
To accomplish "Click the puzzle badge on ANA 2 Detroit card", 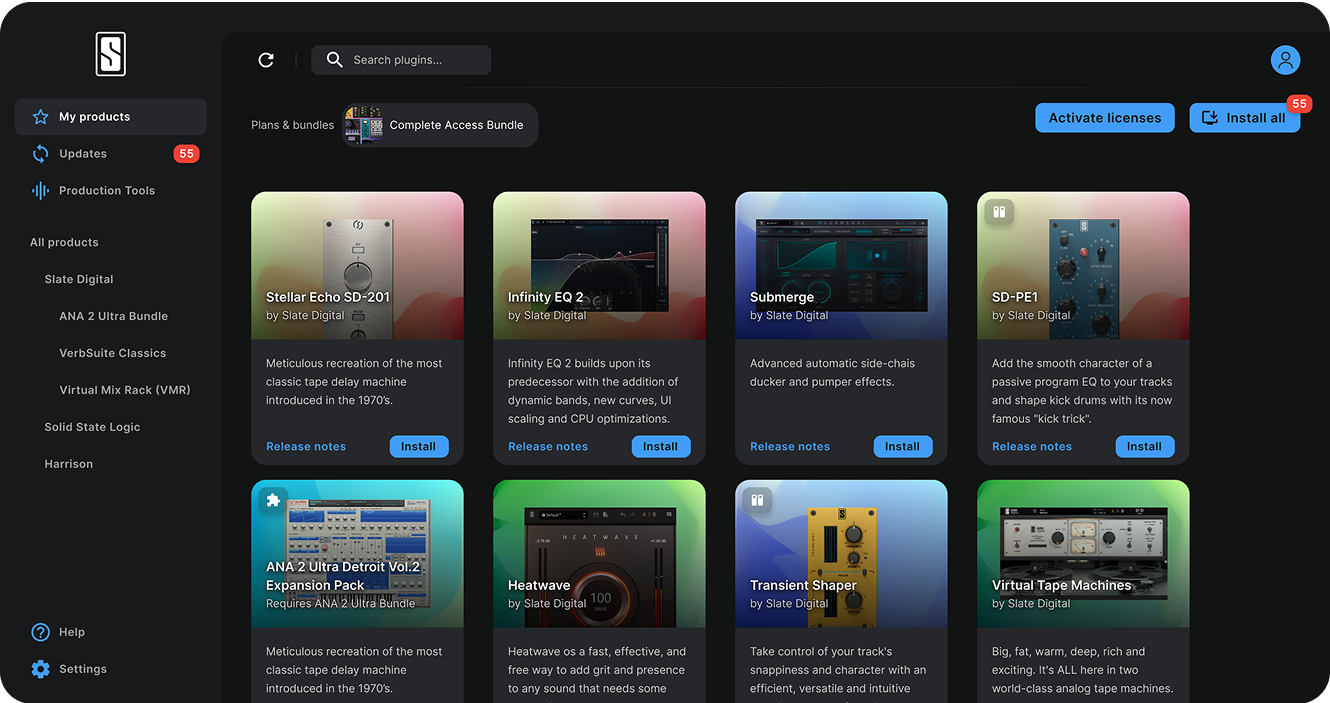I will pyautogui.click(x=272, y=500).
